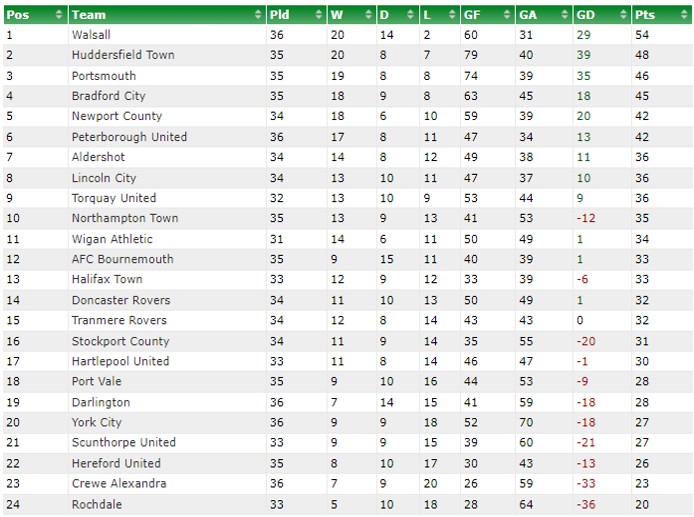694x517 pixels.
Task: Click the sort arrows in W column header
Action: click(x=368, y=15)
